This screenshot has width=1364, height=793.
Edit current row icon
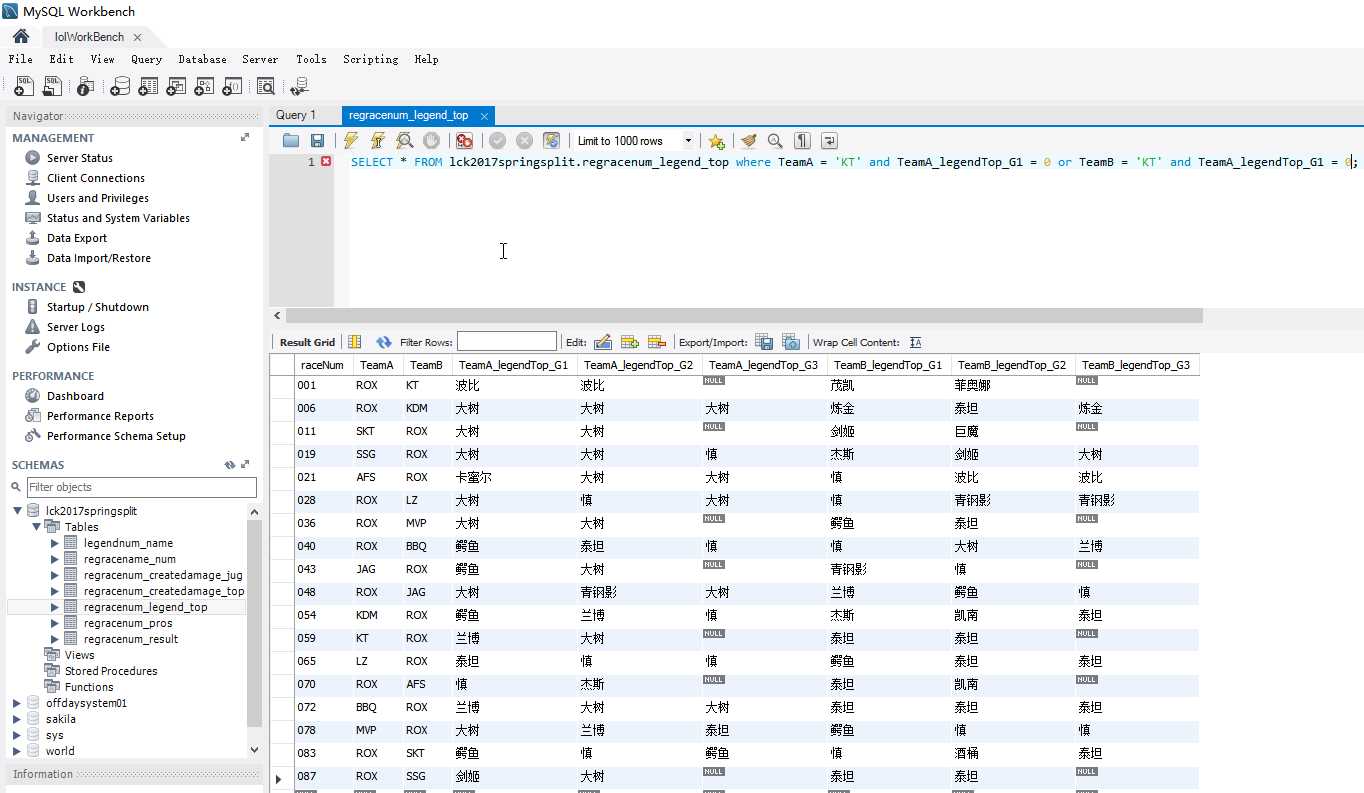point(603,342)
